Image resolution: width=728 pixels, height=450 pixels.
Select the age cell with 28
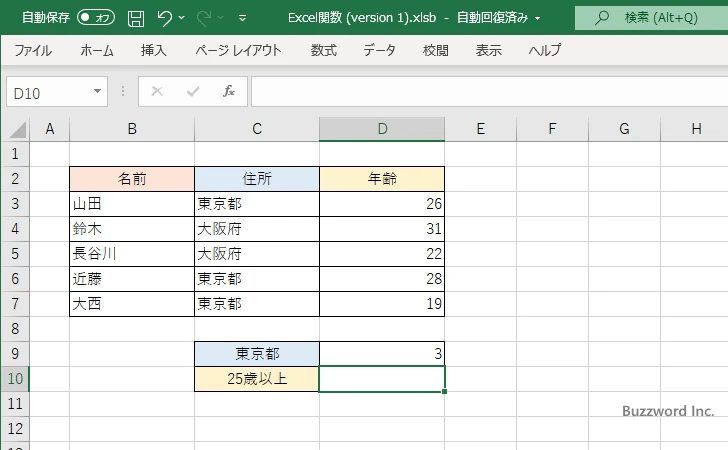pyautogui.click(x=382, y=279)
